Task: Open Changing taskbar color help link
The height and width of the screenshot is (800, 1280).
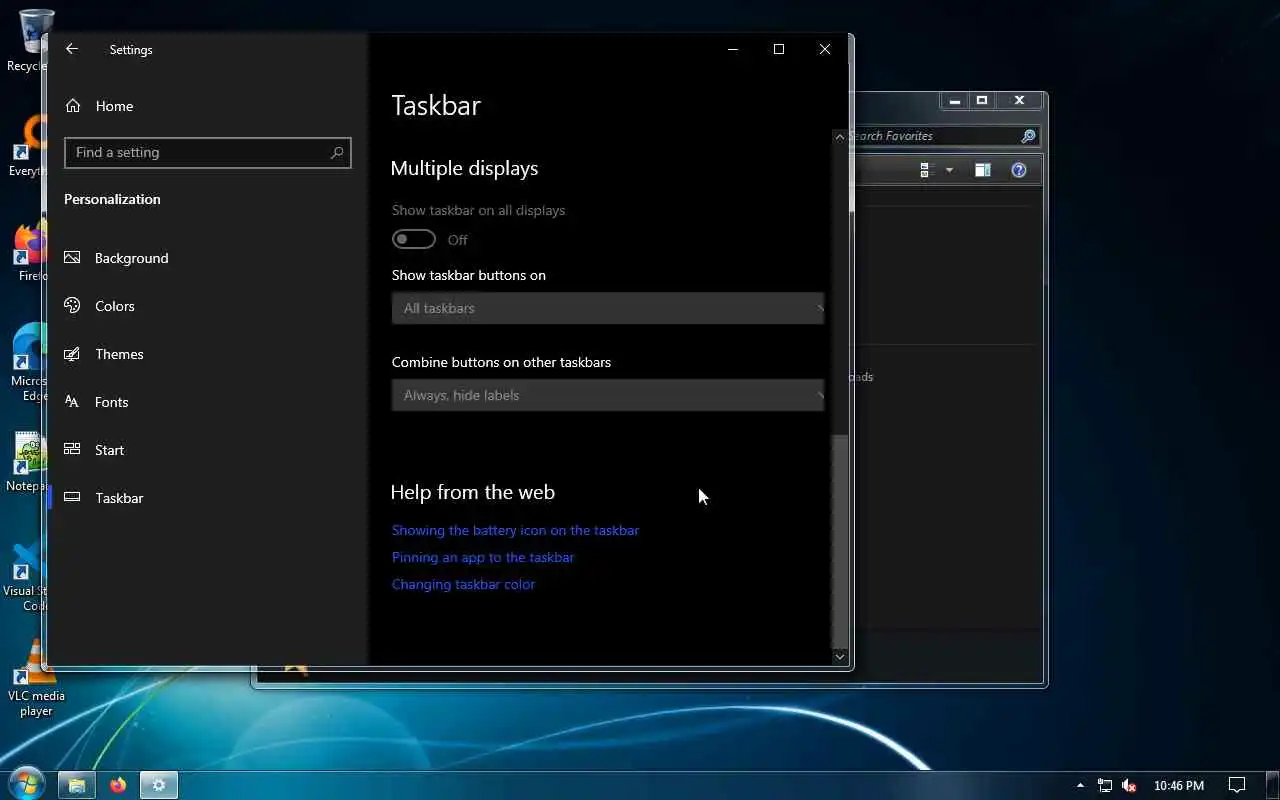Action: pyautogui.click(x=463, y=584)
